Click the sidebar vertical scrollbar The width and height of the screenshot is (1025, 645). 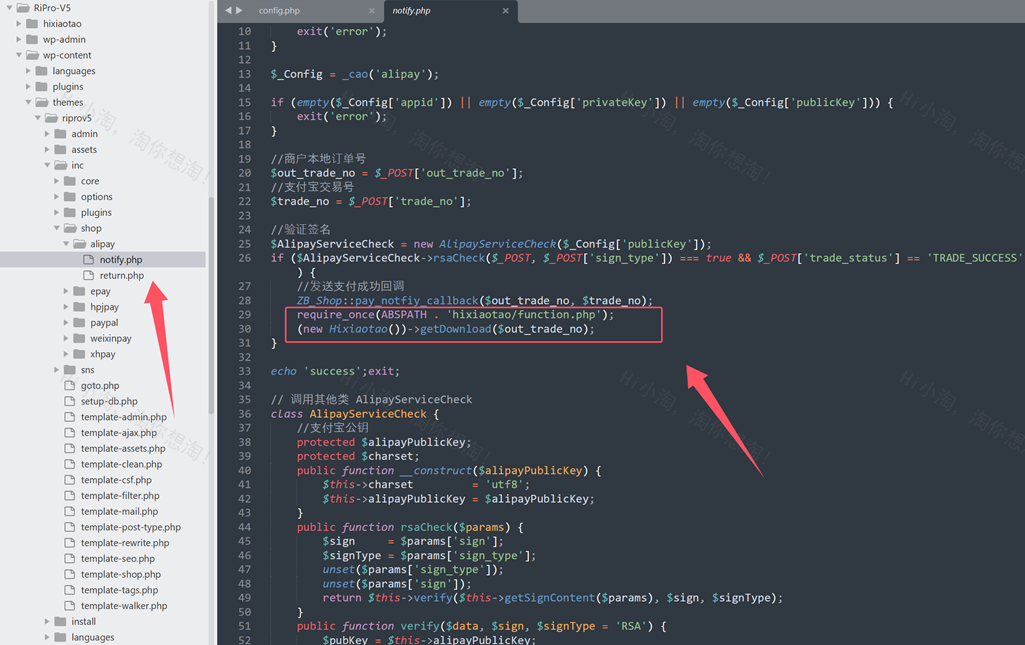tap(211, 300)
